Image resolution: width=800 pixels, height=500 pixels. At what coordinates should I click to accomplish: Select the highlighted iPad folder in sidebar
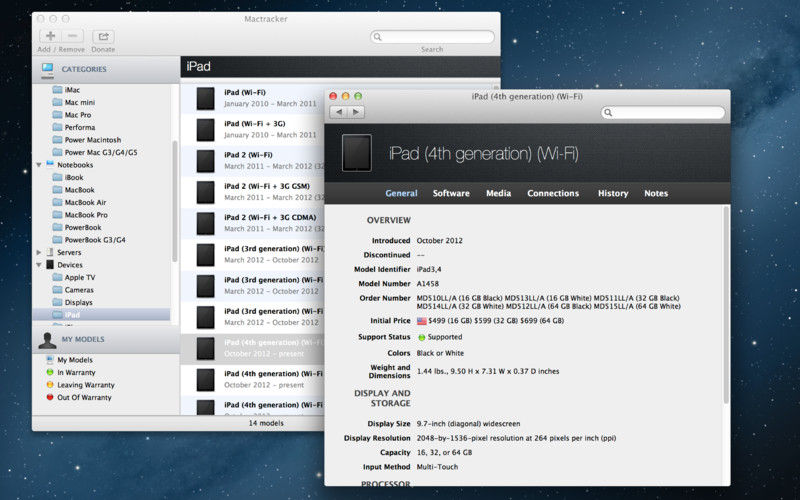(102, 315)
